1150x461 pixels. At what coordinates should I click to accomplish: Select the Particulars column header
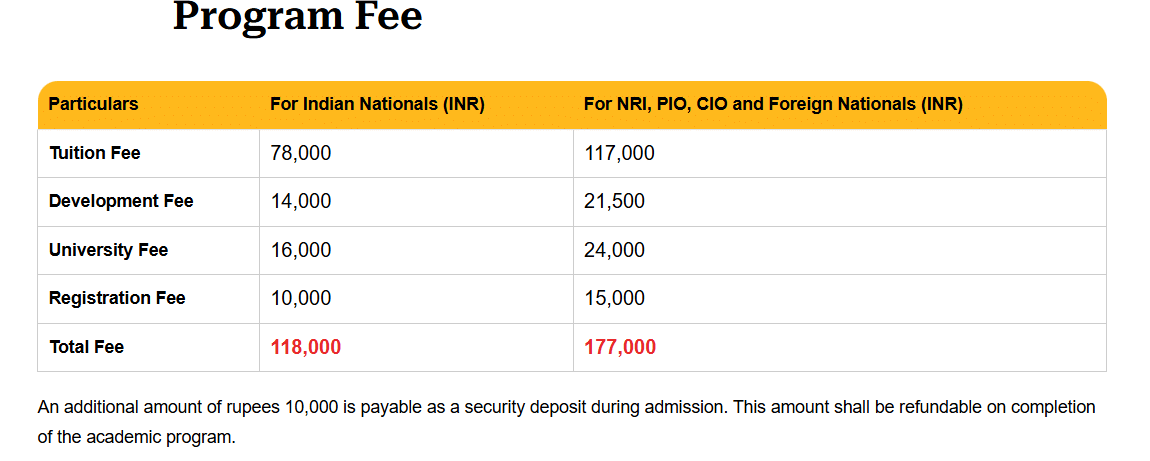coord(93,104)
